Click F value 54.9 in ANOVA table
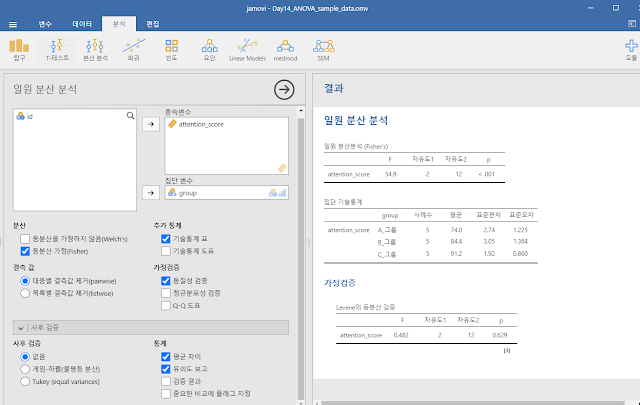The image size is (640, 405). (x=391, y=174)
